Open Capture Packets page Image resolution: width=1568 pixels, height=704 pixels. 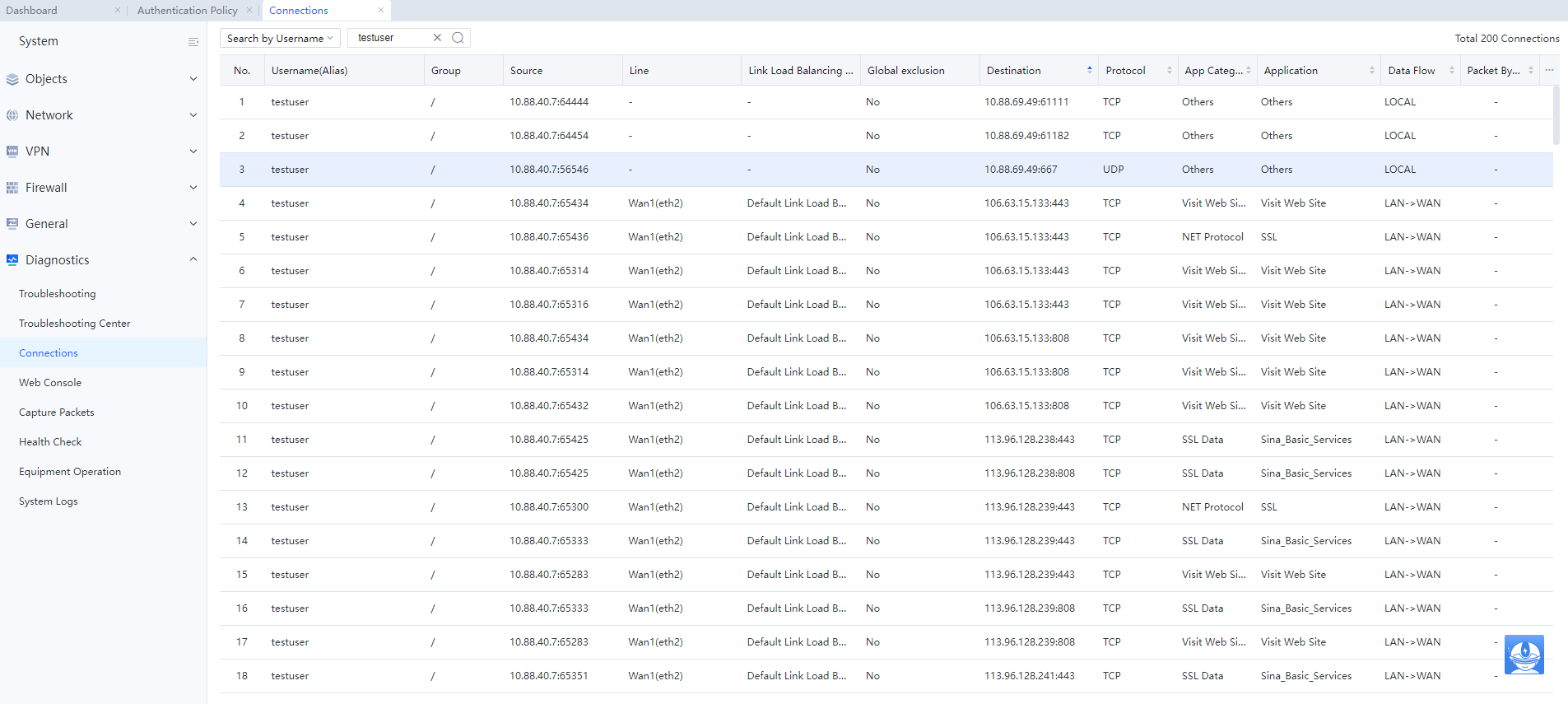click(57, 413)
